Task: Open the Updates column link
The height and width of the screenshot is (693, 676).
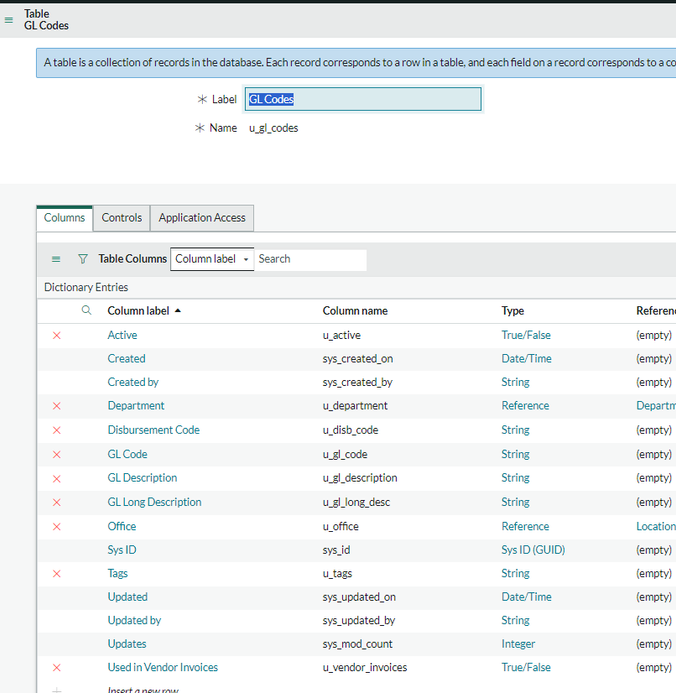Action: 127,644
